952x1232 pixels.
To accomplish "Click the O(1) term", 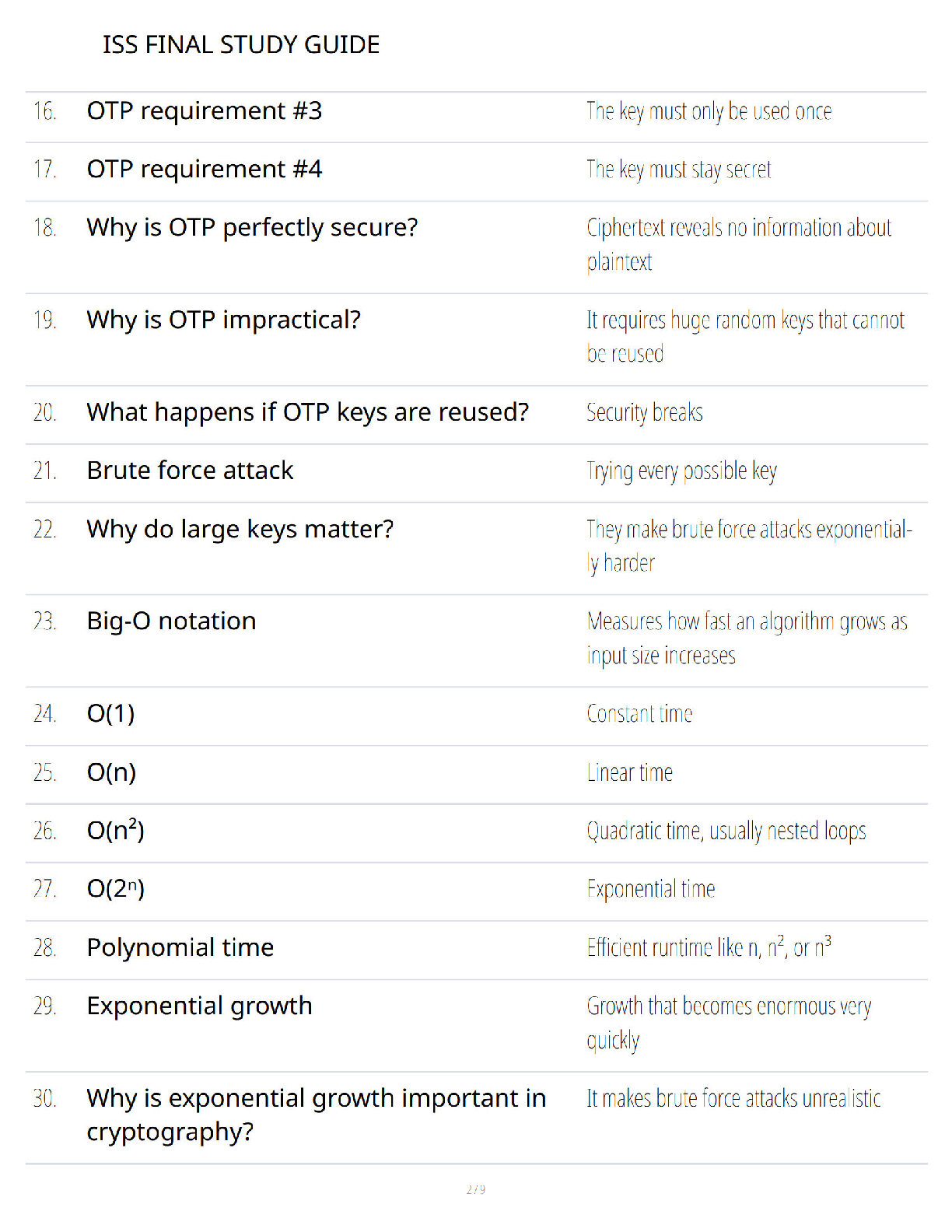I will pyautogui.click(x=111, y=713).
